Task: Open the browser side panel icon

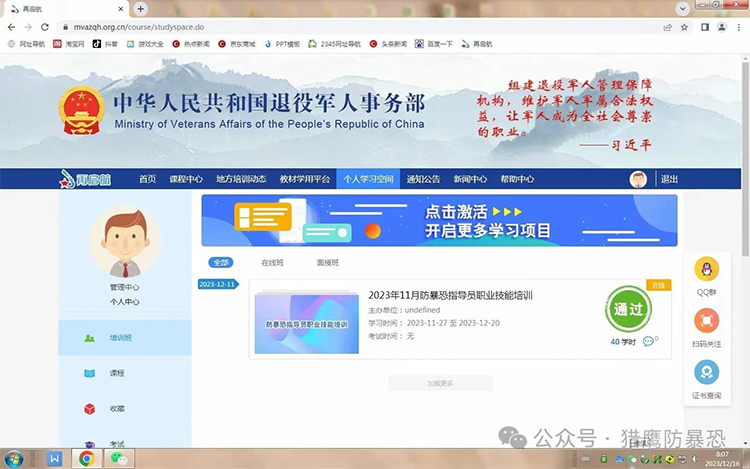Action: point(705,27)
